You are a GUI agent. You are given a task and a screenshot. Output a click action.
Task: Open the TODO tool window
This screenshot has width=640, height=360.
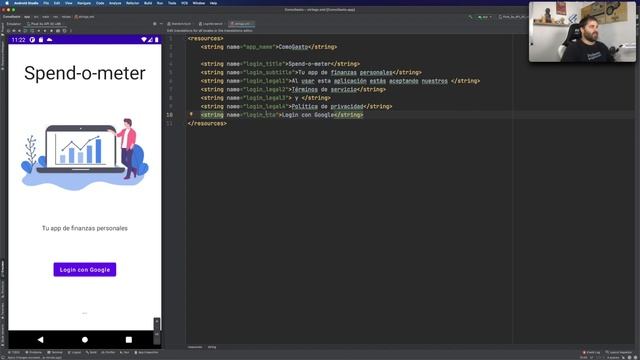14,352
